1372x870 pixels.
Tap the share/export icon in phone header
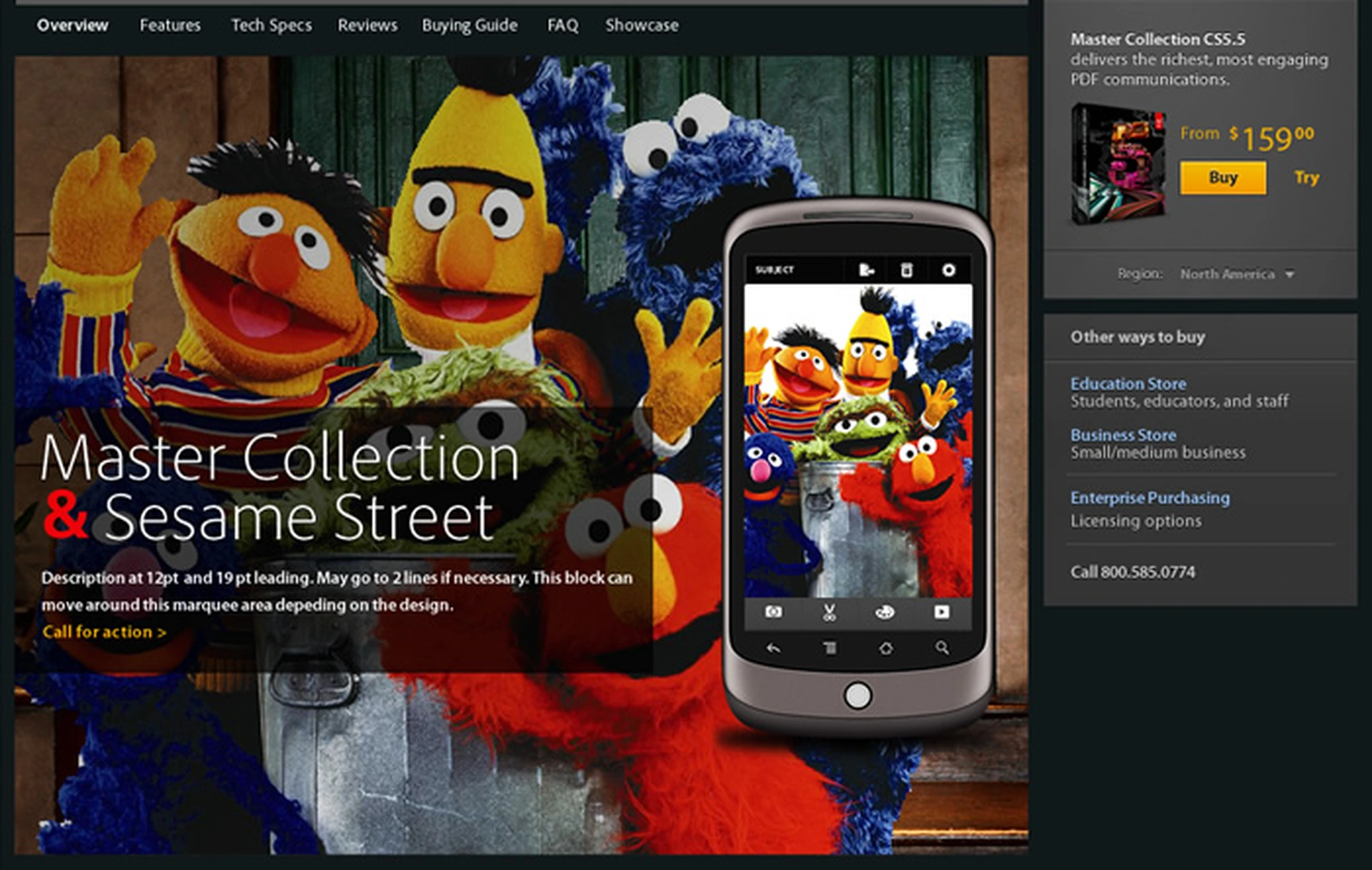click(866, 270)
